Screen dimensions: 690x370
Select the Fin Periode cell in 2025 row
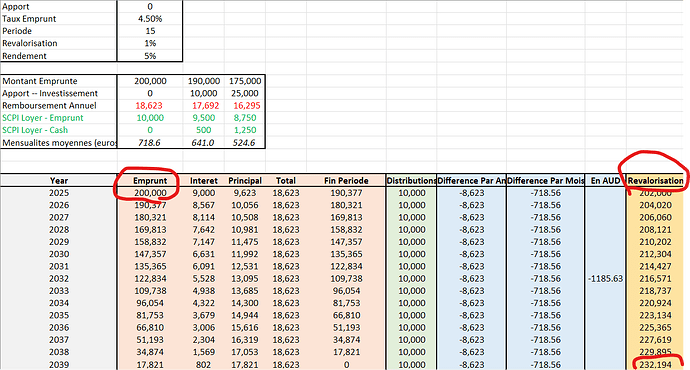tap(346, 193)
